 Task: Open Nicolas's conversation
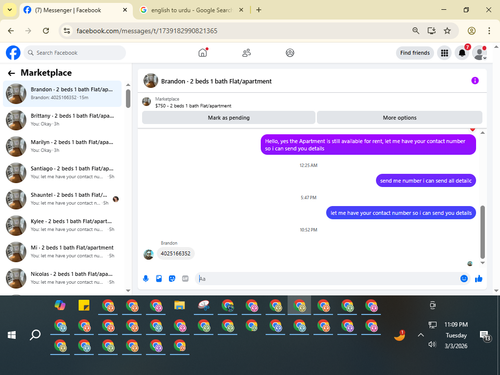click(62, 278)
